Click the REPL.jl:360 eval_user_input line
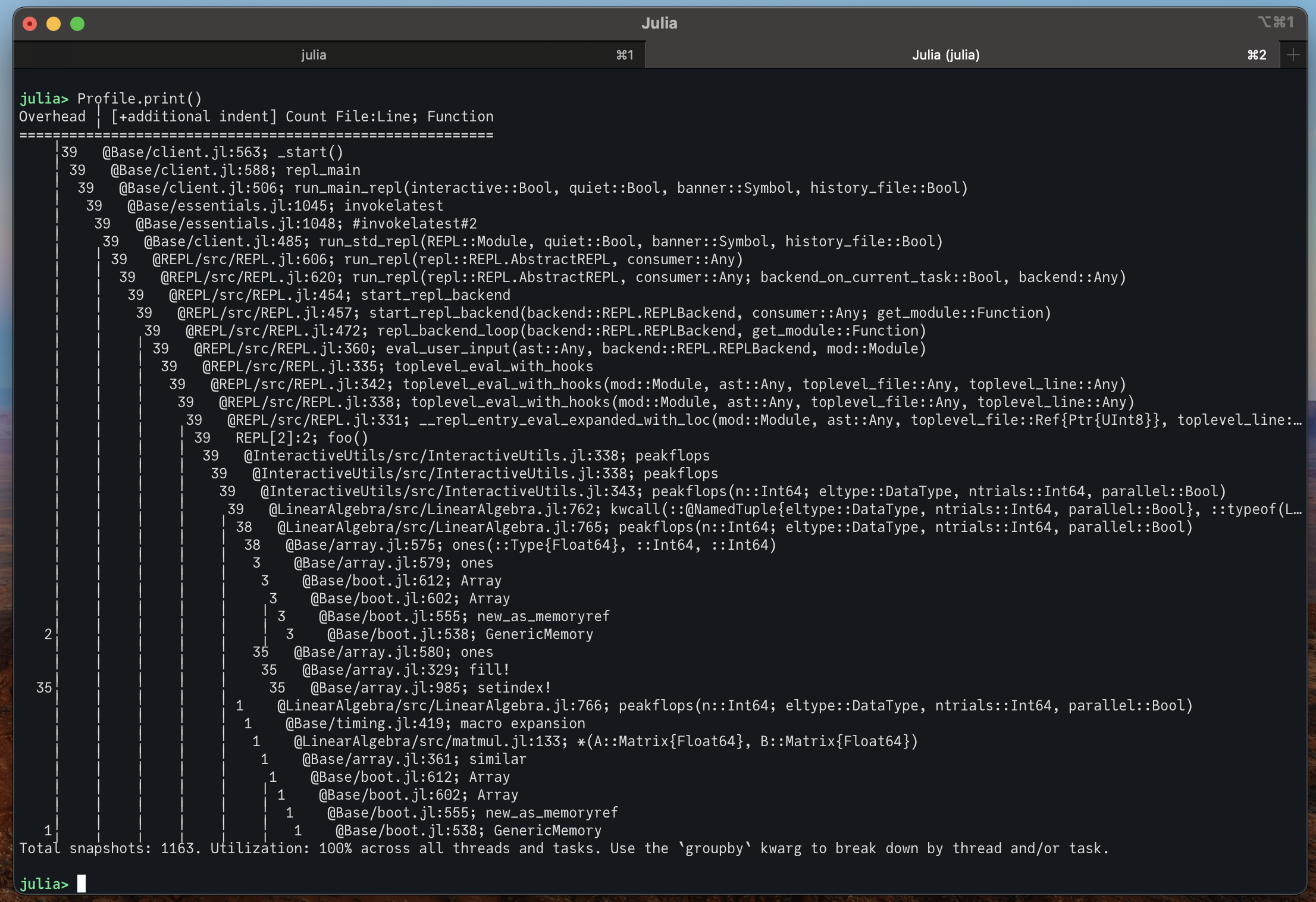 [x=540, y=349]
